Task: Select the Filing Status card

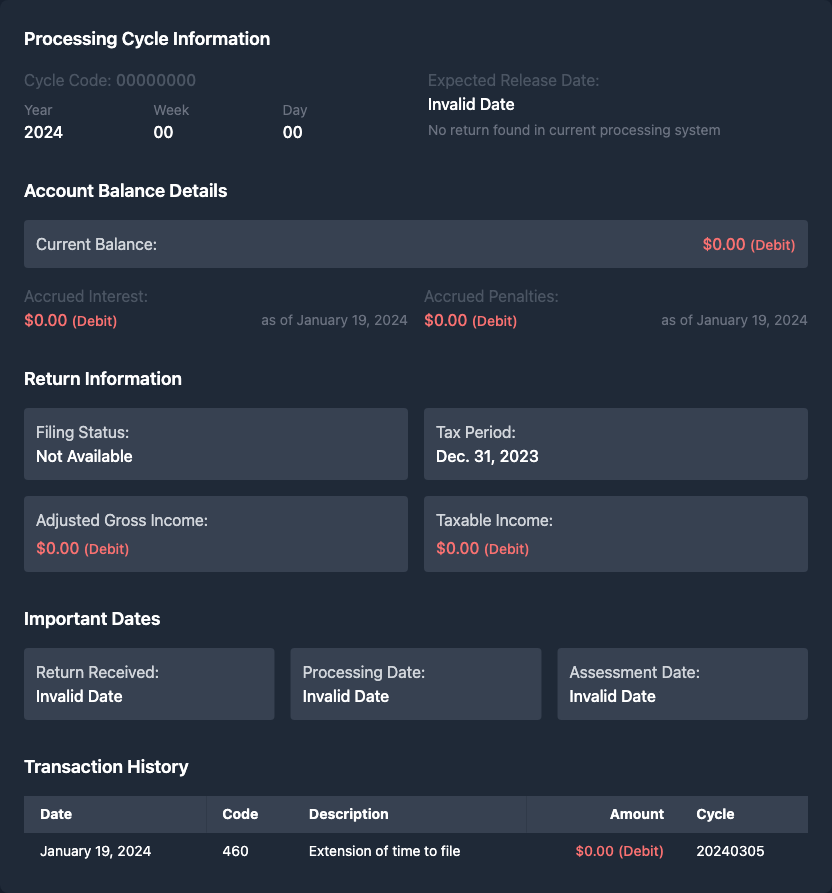Action: click(x=215, y=444)
